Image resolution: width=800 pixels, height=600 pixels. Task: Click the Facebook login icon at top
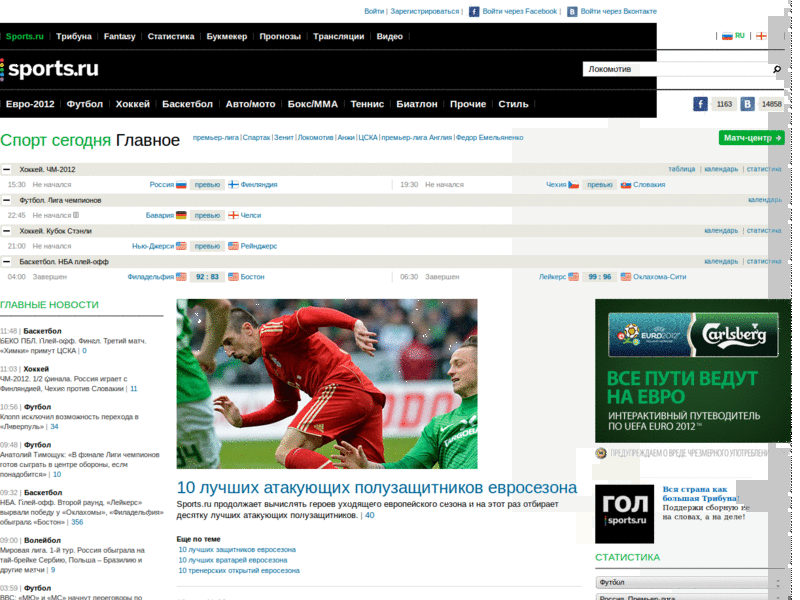(x=474, y=11)
